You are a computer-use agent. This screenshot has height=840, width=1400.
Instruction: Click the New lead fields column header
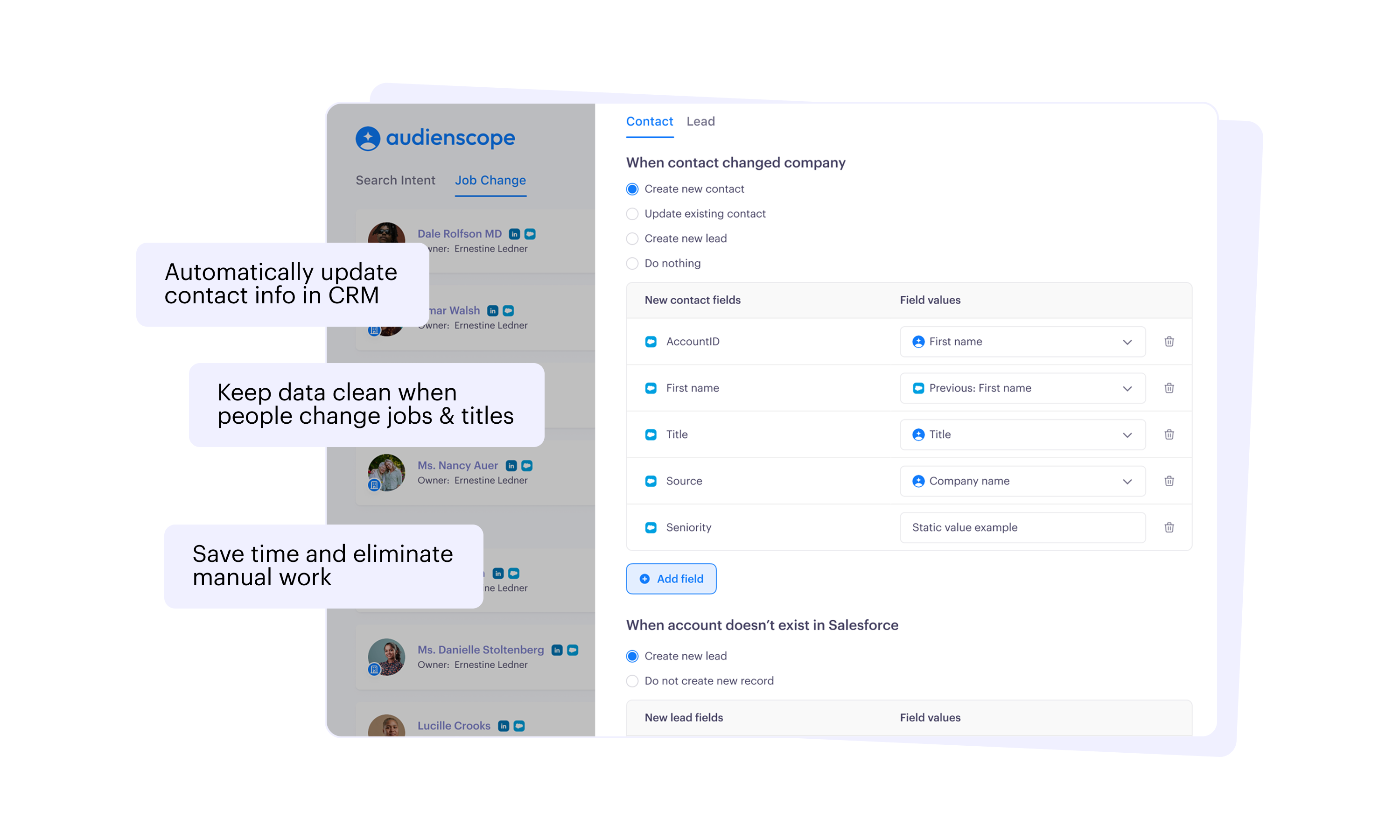pos(684,717)
